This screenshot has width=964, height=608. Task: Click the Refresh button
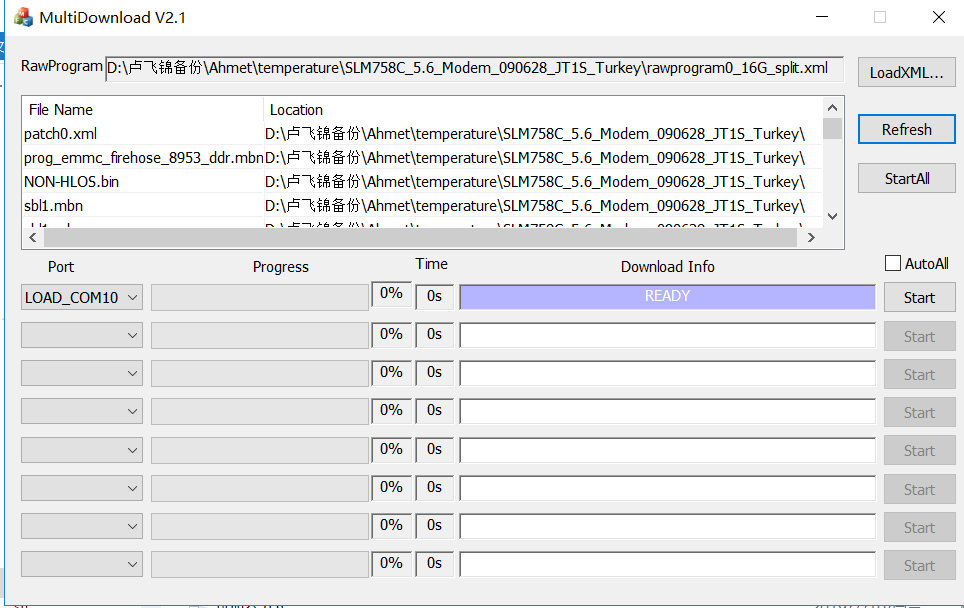click(x=906, y=129)
